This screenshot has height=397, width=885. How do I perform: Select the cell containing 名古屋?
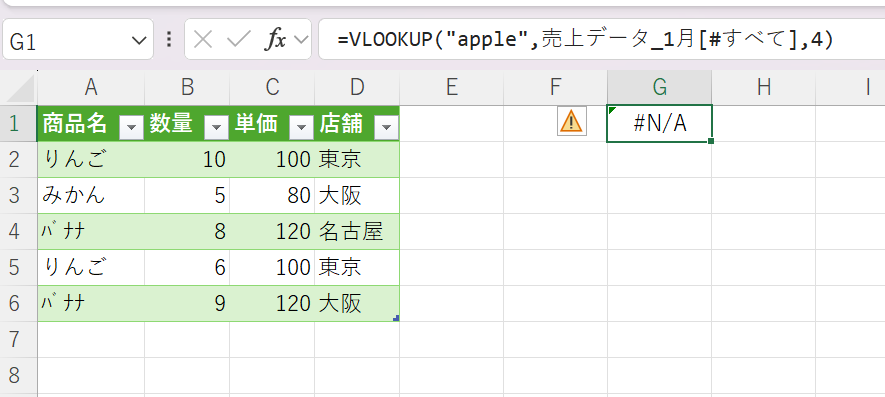coord(357,231)
